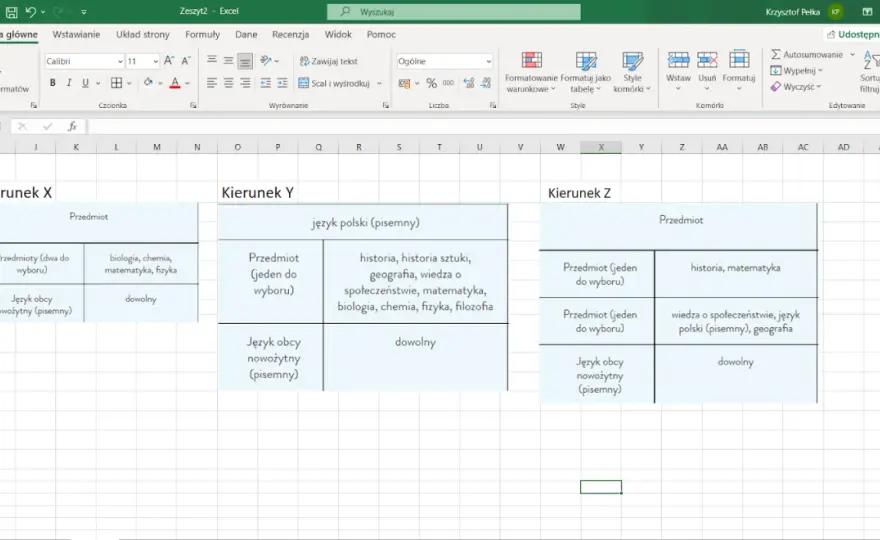Click the Undo arrow icon
880x540 pixels.
click(x=30, y=12)
